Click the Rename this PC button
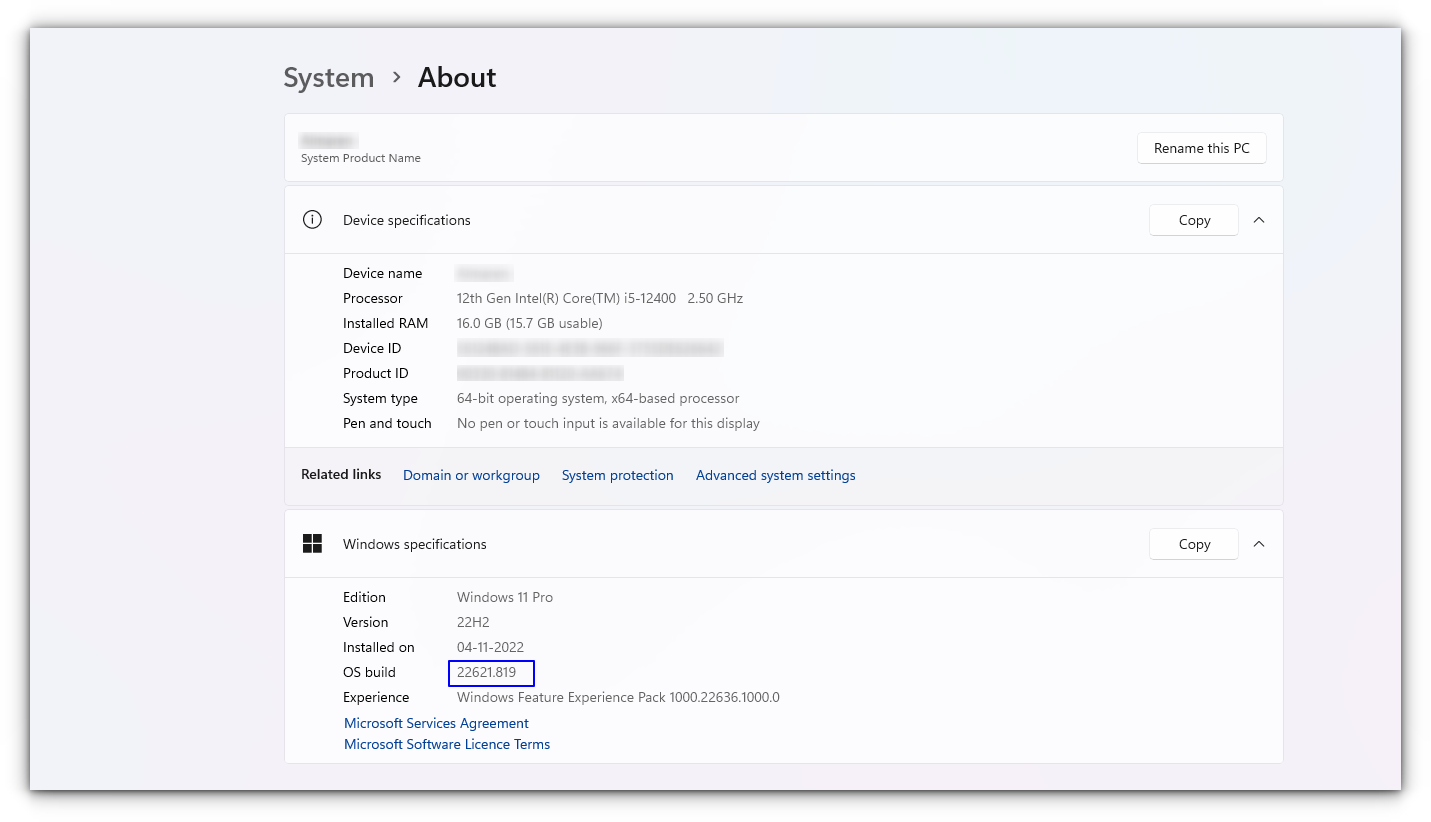Image resolution: width=1431 pixels, height=822 pixels. coord(1202,148)
